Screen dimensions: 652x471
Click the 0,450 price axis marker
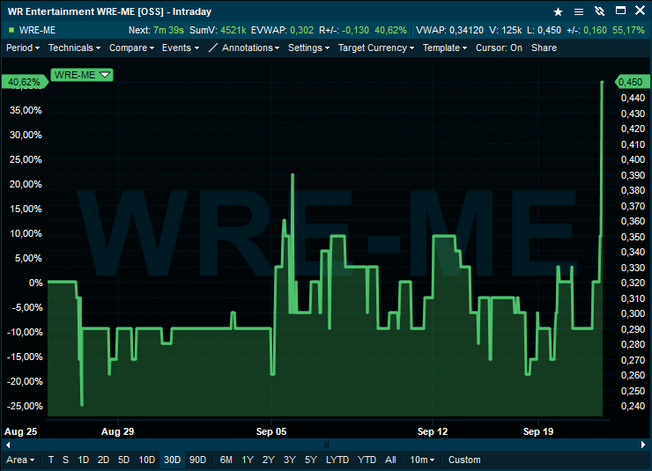point(631,82)
